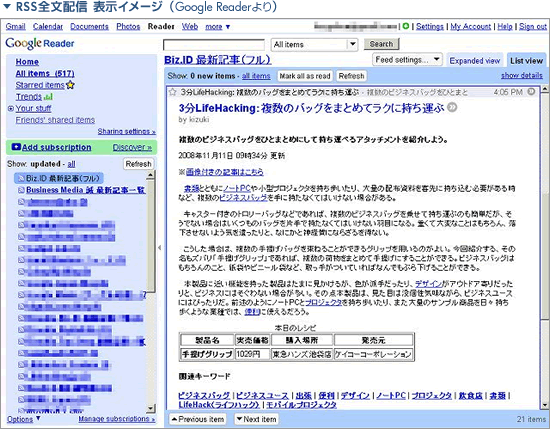The height and width of the screenshot is (429, 550).
Task: Click LifeHack(ライフハック) keyword link
Action: (x=219, y=404)
